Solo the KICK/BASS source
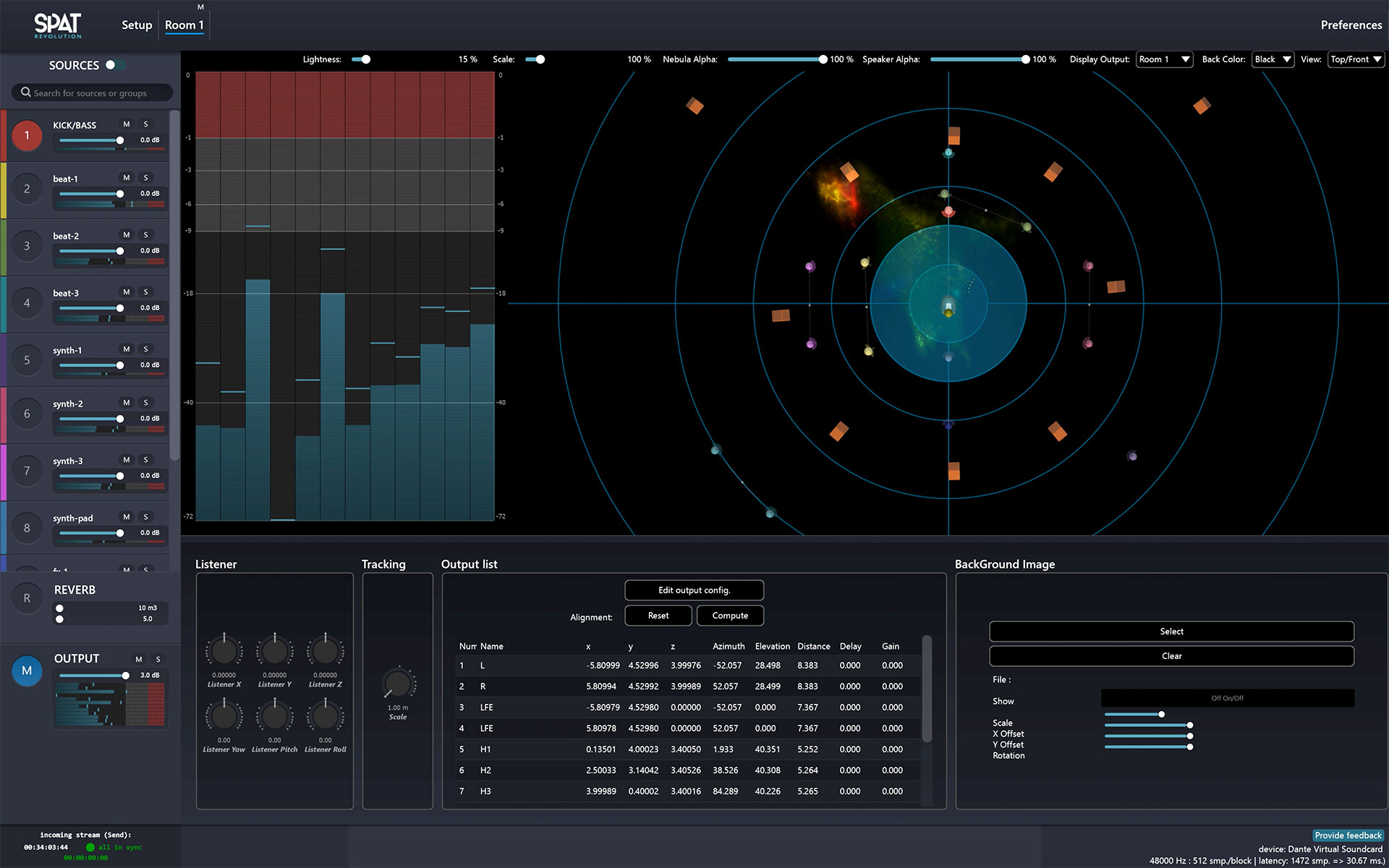 coord(145,124)
